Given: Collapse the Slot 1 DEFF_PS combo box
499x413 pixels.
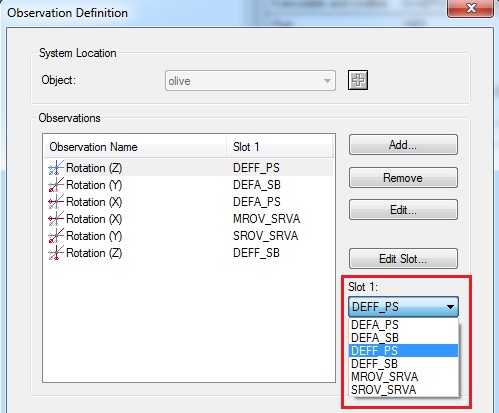Looking at the screenshot, I should pos(403,307).
